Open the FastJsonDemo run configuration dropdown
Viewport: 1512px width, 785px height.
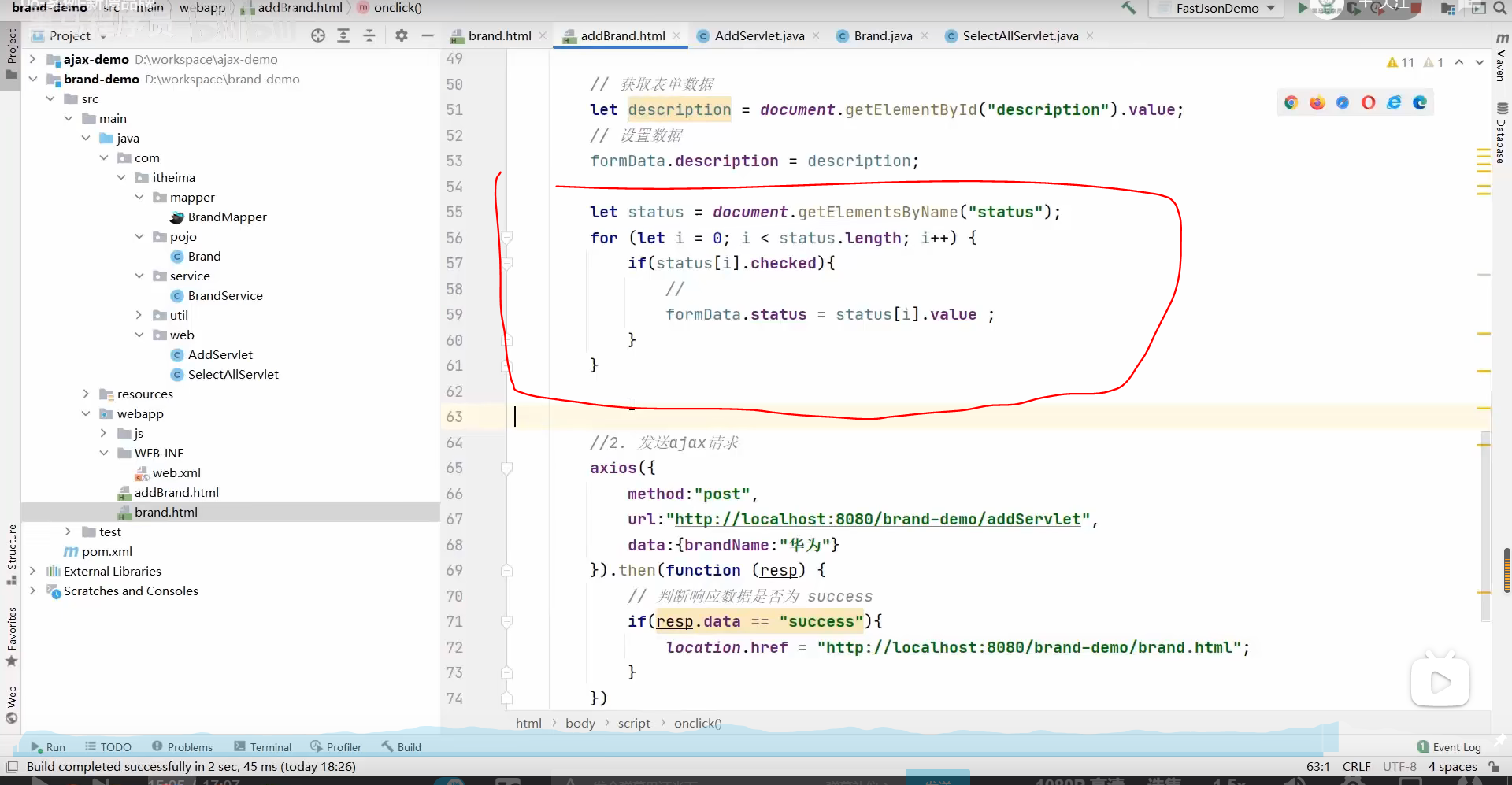point(1217,8)
